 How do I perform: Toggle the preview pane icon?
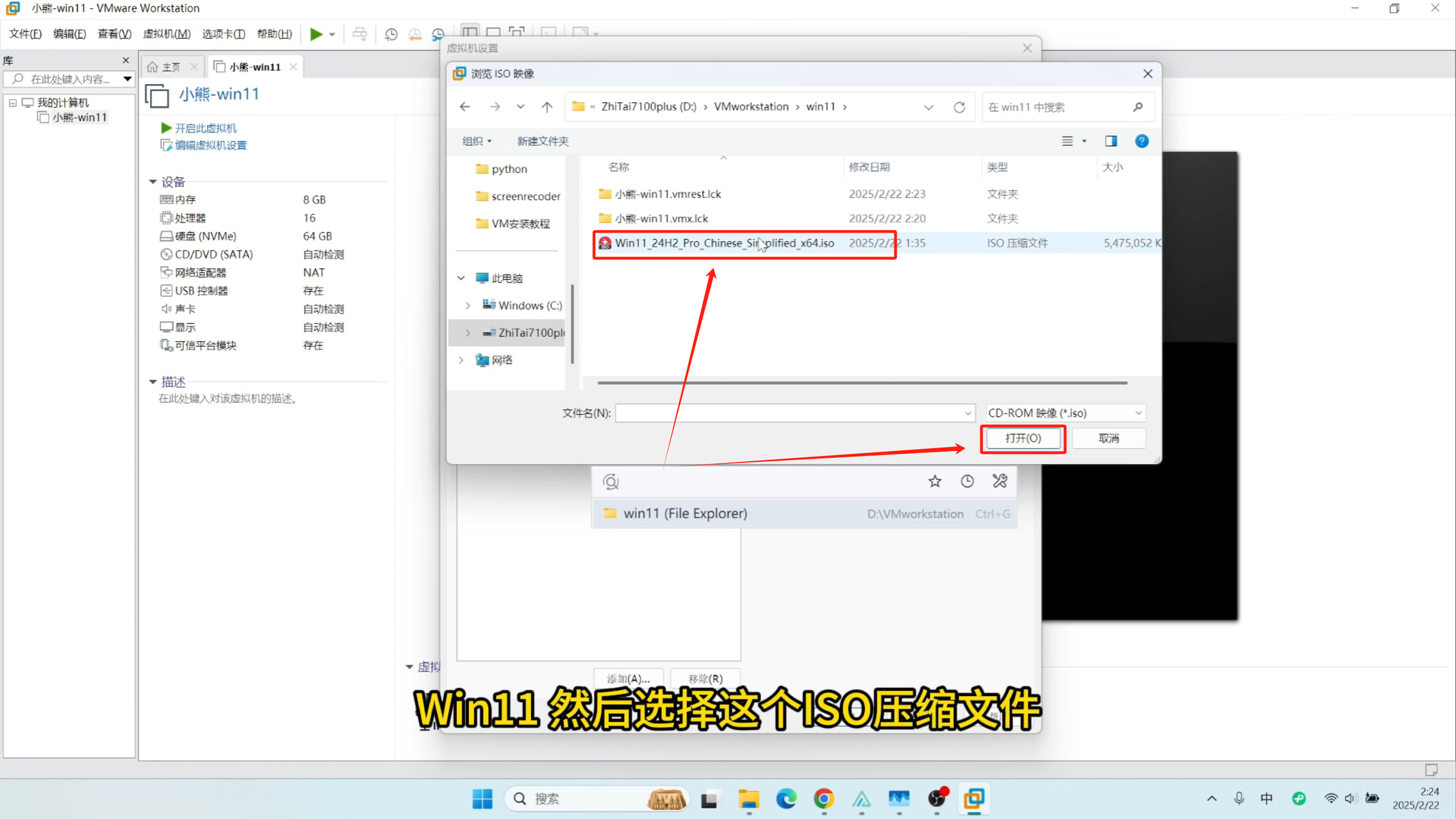pos(1111,141)
